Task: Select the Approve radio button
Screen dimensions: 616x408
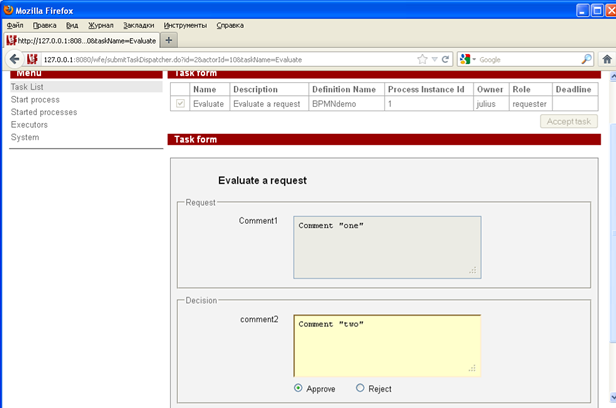Action: click(x=298, y=388)
